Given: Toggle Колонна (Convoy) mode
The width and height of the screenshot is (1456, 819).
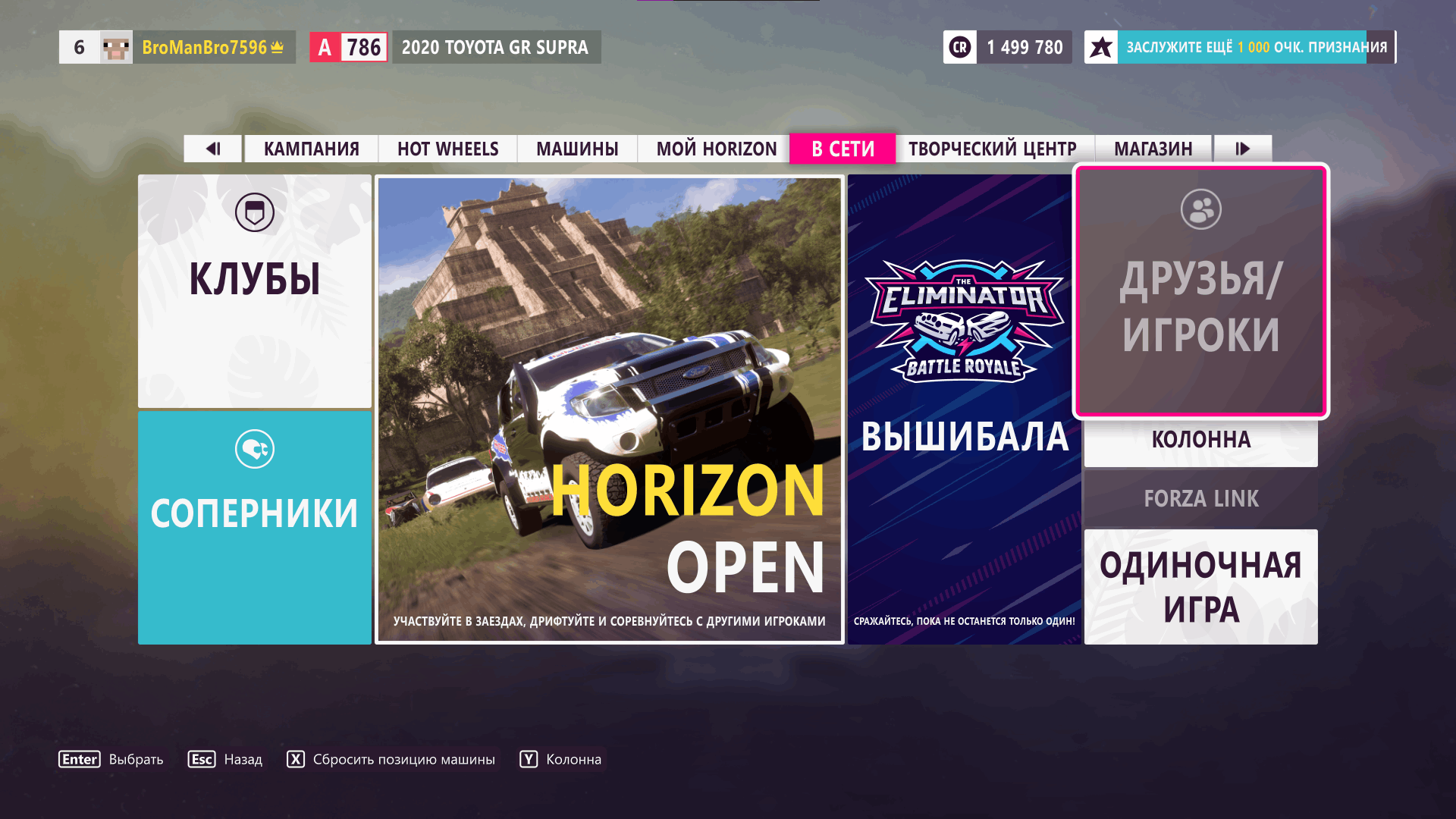Looking at the screenshot, I should pyautogui.click(x=1200, y=441).
